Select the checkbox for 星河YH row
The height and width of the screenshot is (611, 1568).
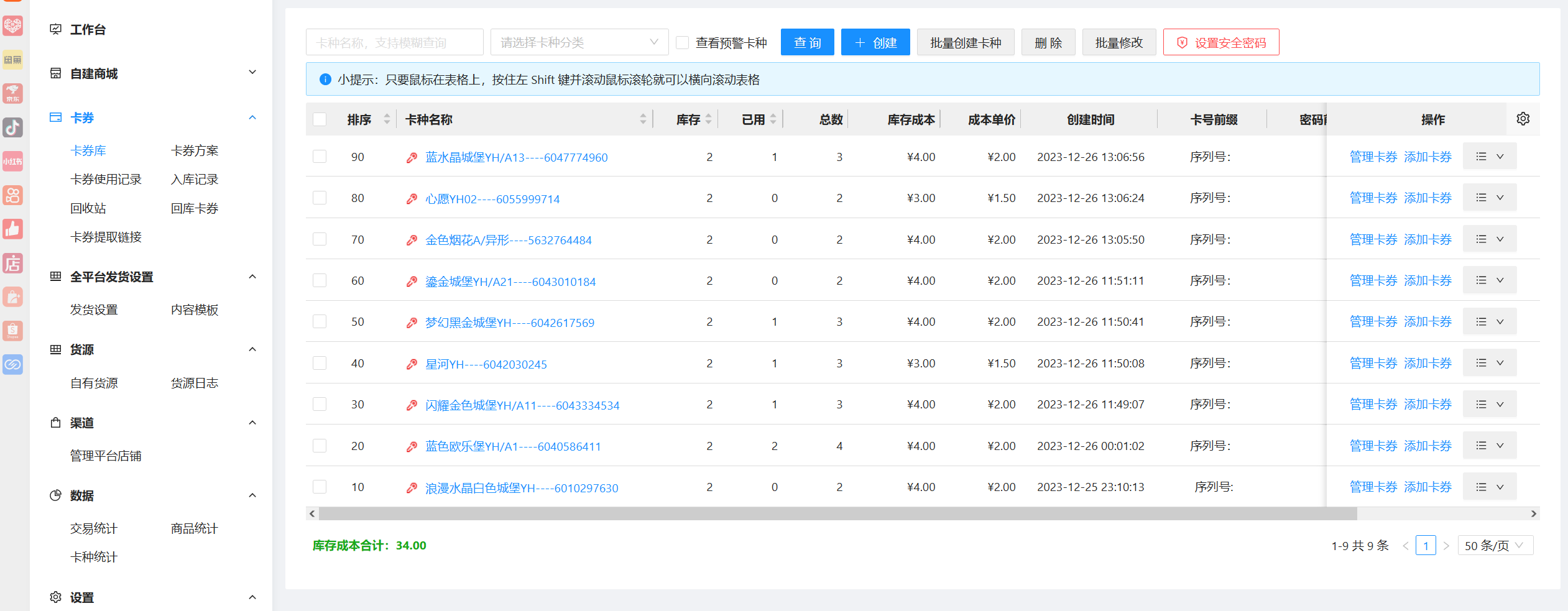pyautogui.click(x=320, y=363)
